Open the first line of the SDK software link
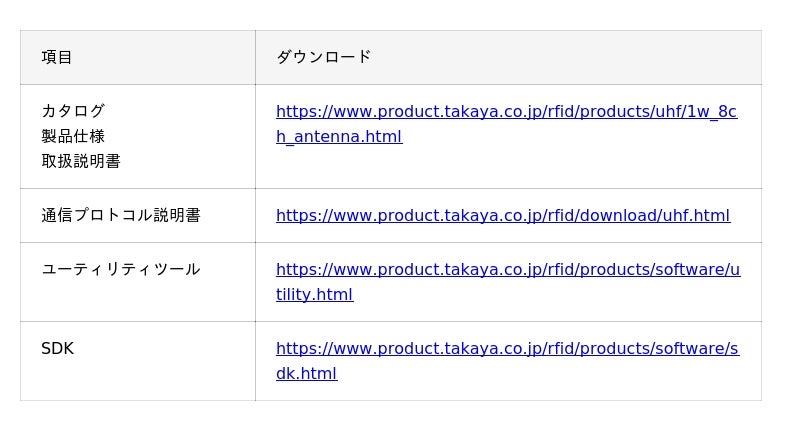Screen dimensions: 800x431 [507, 349]
